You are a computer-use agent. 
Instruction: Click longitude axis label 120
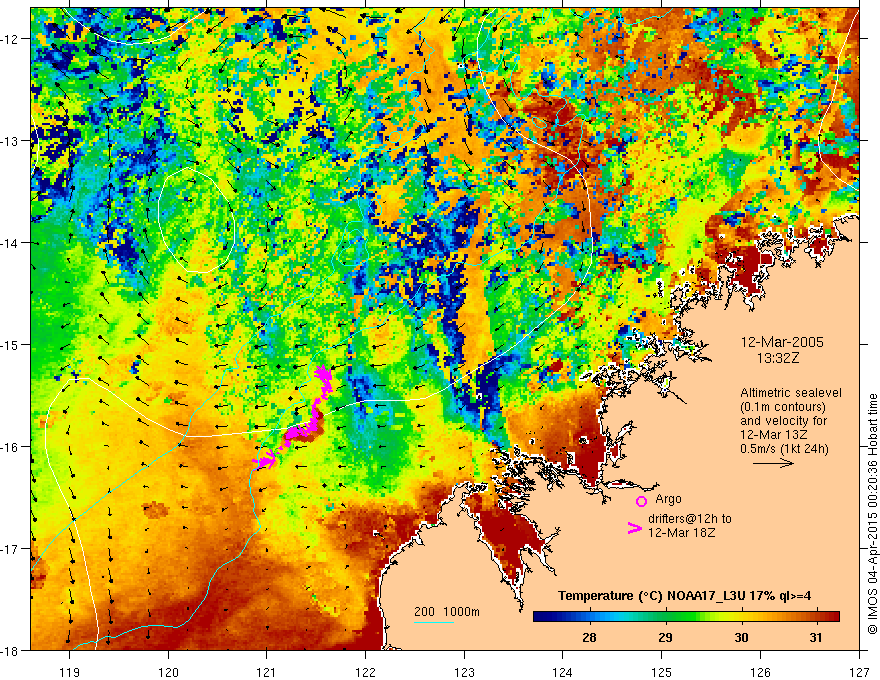[168, 673]
